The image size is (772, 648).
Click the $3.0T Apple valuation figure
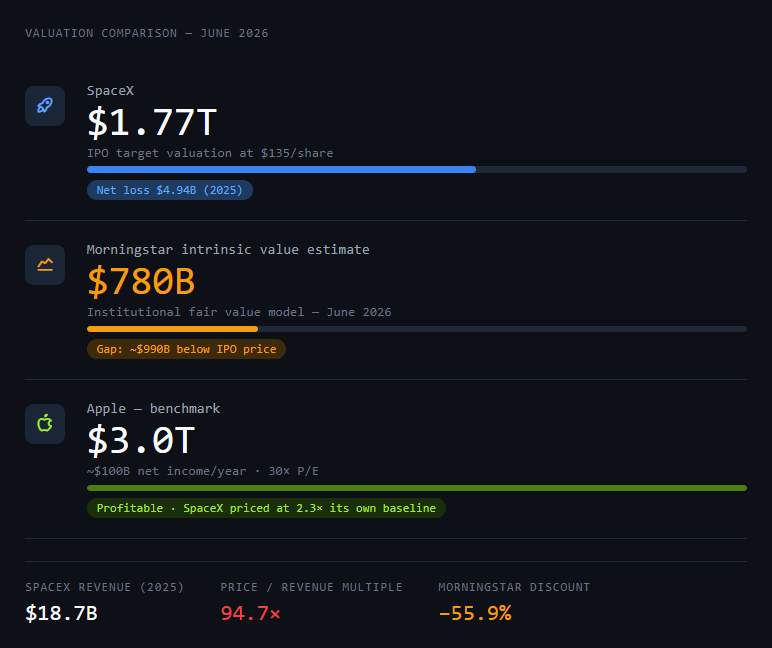(141, 441)
